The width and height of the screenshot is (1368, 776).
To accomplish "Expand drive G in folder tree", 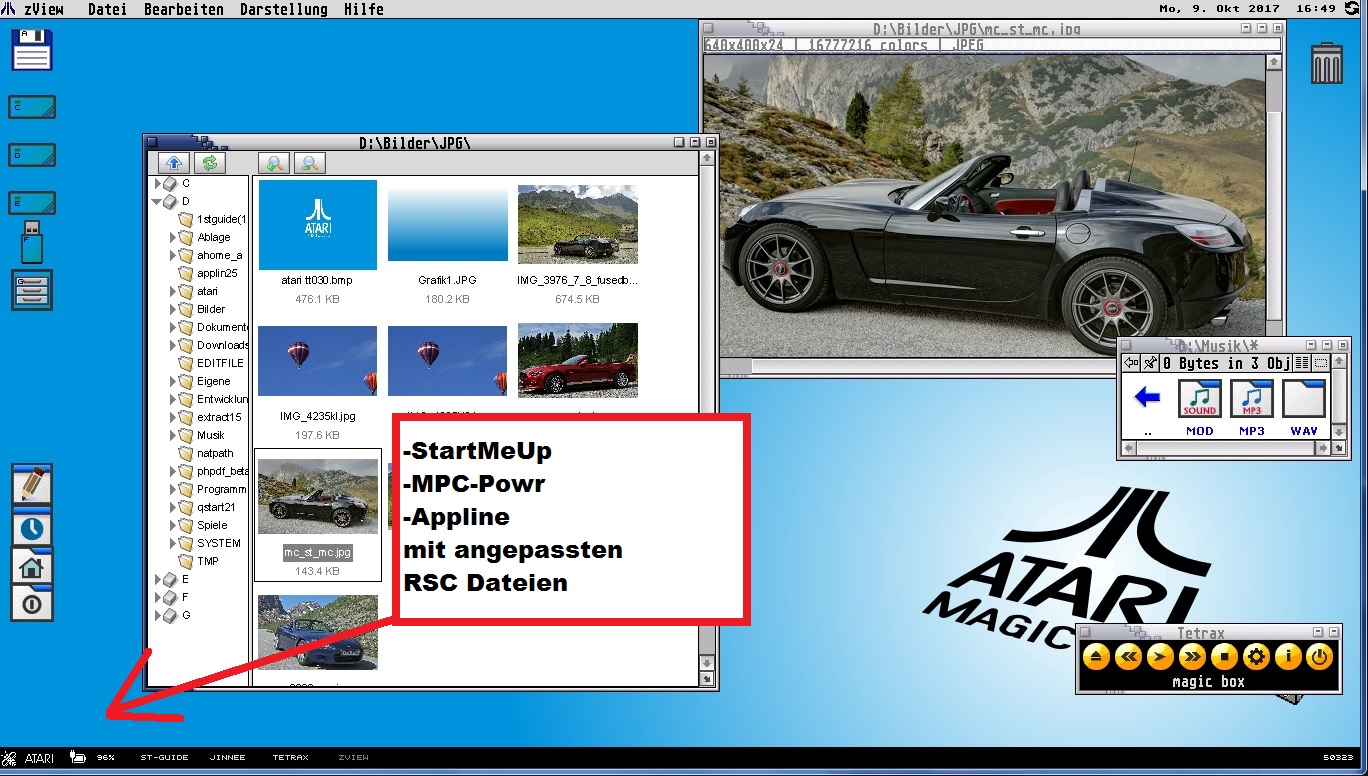I will coord(158,616).
